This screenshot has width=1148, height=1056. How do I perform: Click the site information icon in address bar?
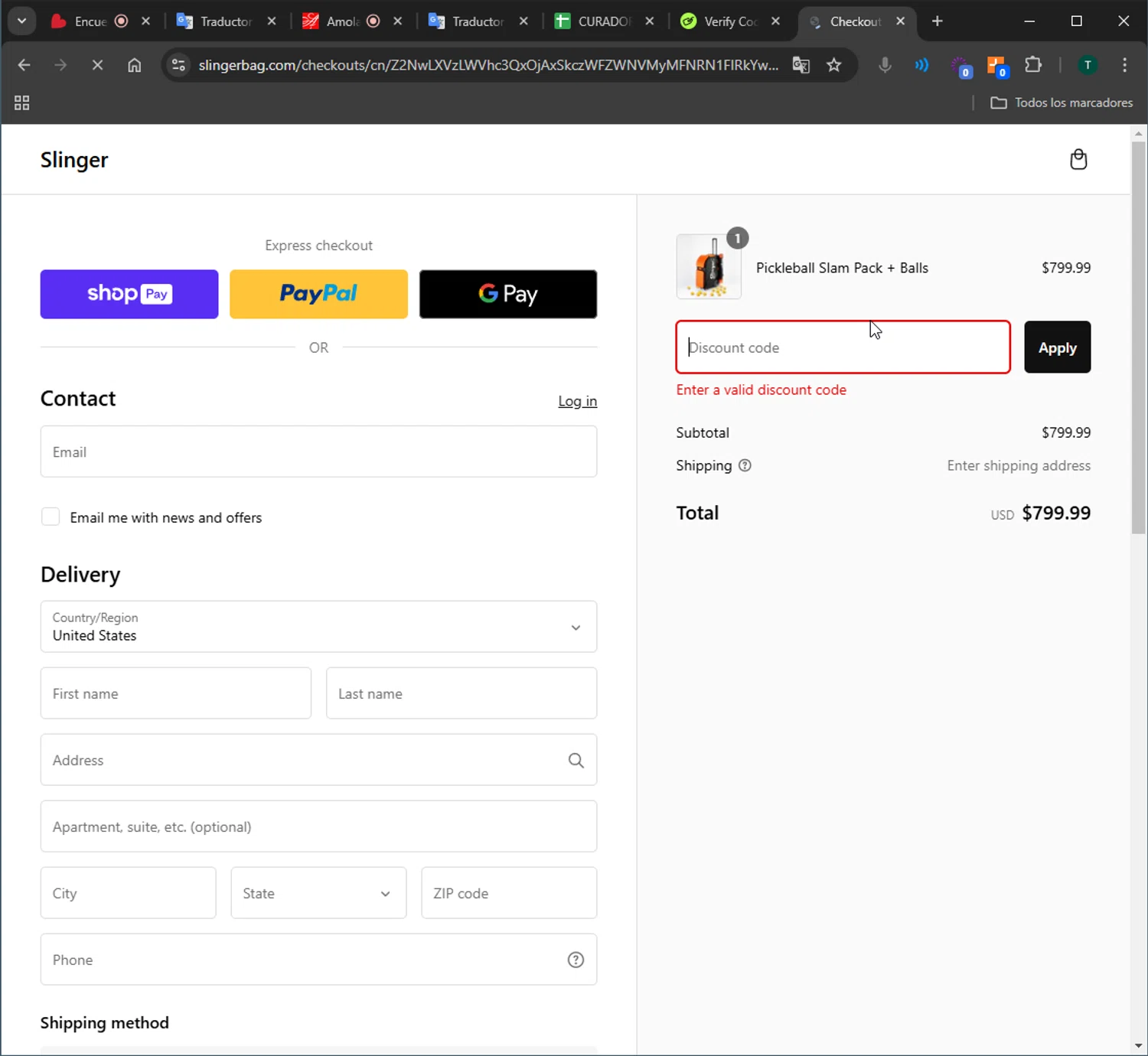pyautogui.click(x=178, y=65)
